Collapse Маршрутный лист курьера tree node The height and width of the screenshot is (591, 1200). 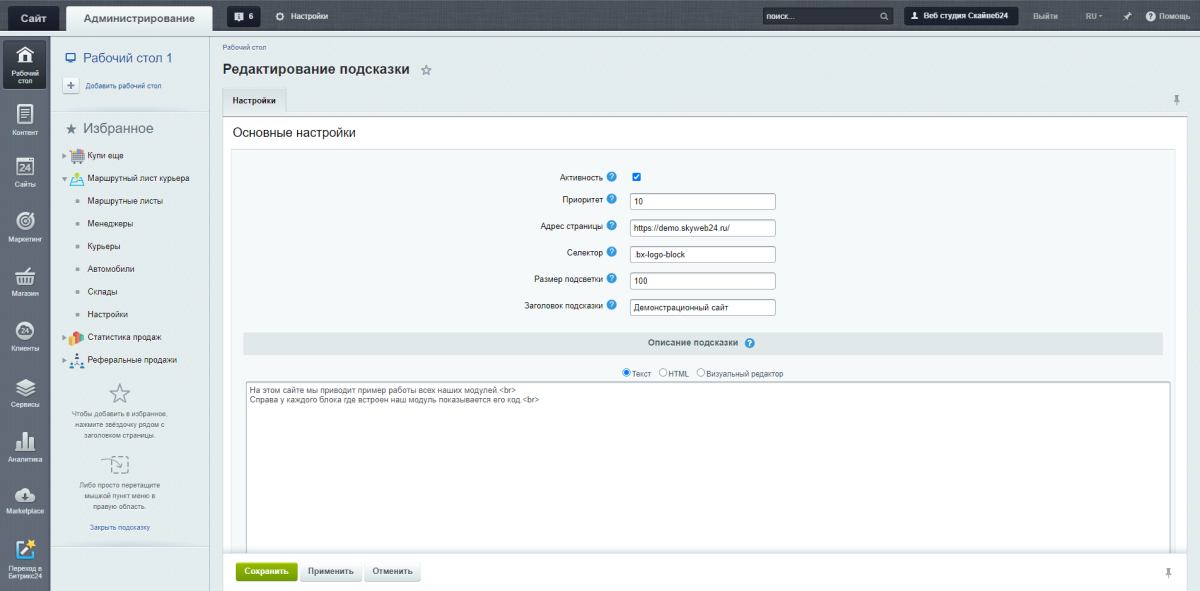coord(64,179)
